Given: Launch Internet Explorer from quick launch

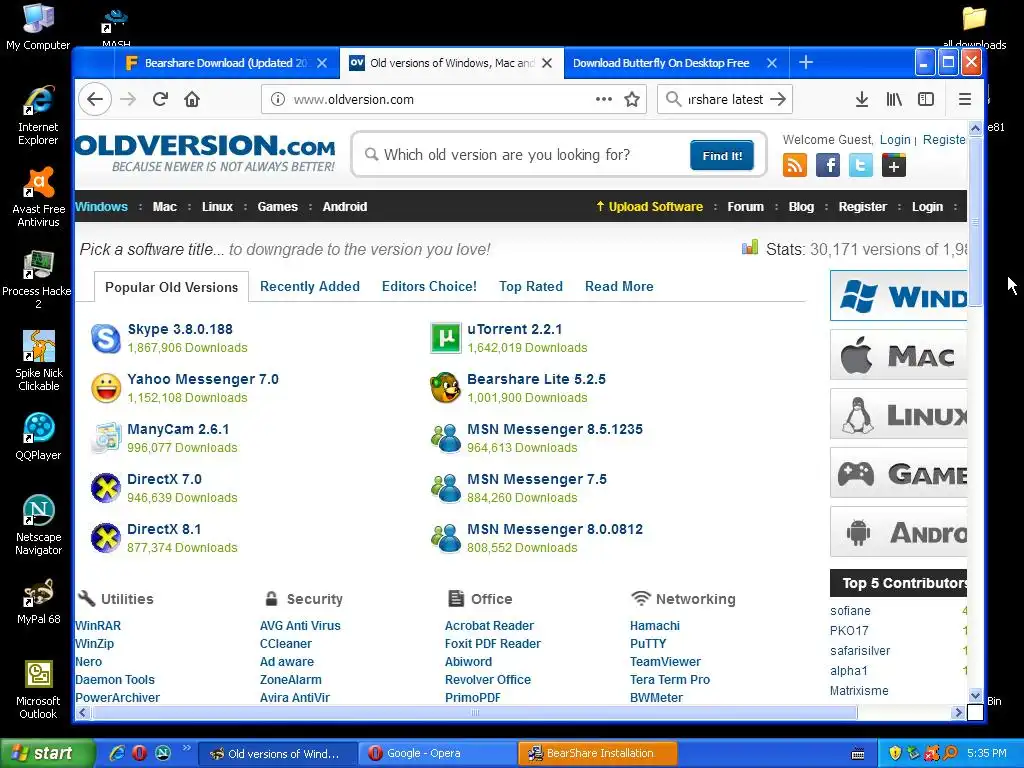Looking at the screenshot, I should tap(117, 753).
